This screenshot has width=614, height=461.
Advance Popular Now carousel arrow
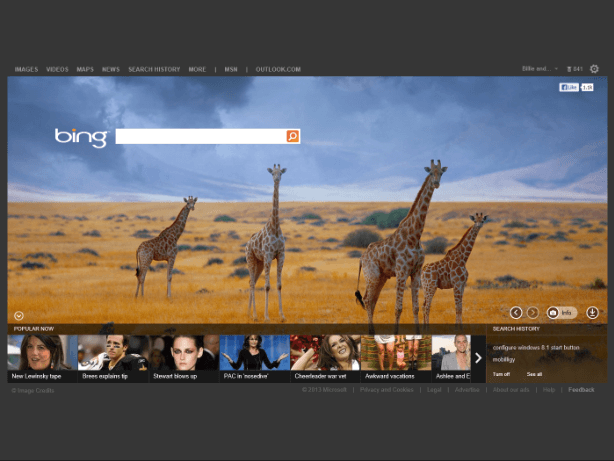pyautogui.click(x=478, y=358)
